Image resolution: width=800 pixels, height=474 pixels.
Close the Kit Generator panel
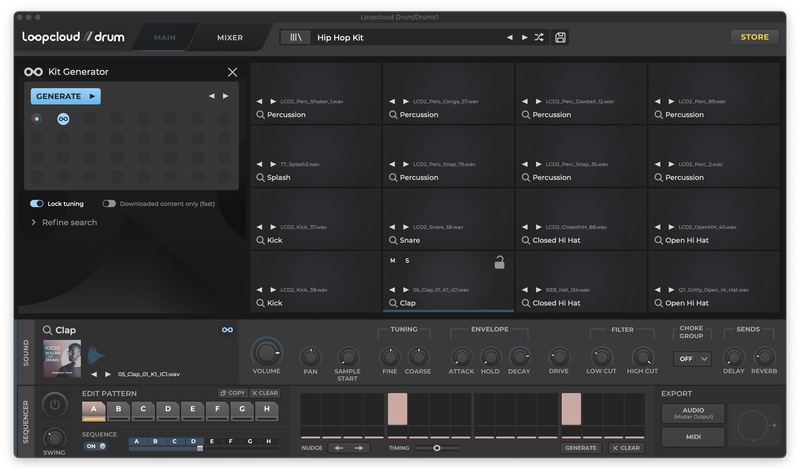pyautogui.click(x=232, y=72)
